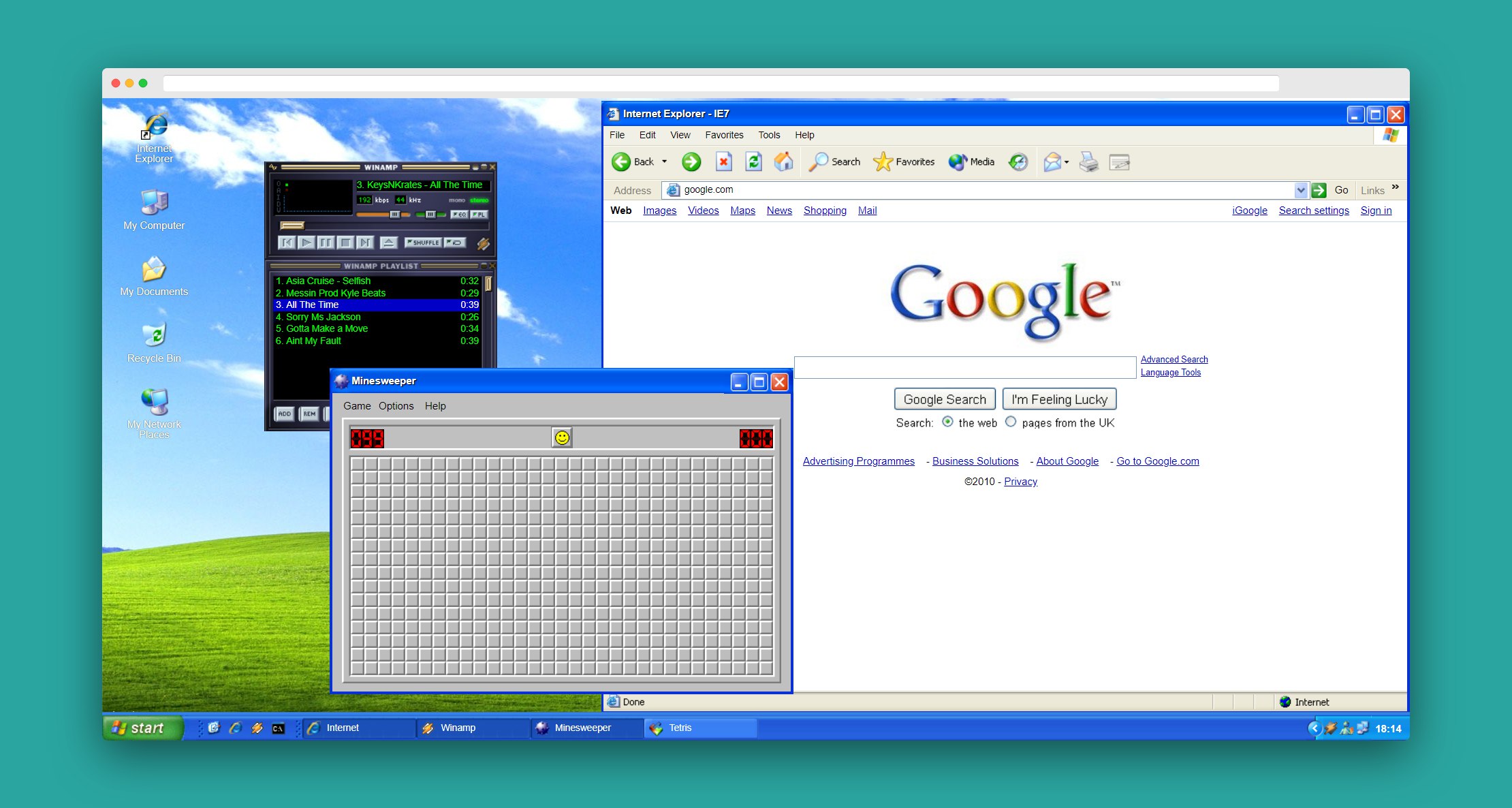Click the Winamp volume slider
Viewport: 1512px width, 808px height.
pos(383,215)
